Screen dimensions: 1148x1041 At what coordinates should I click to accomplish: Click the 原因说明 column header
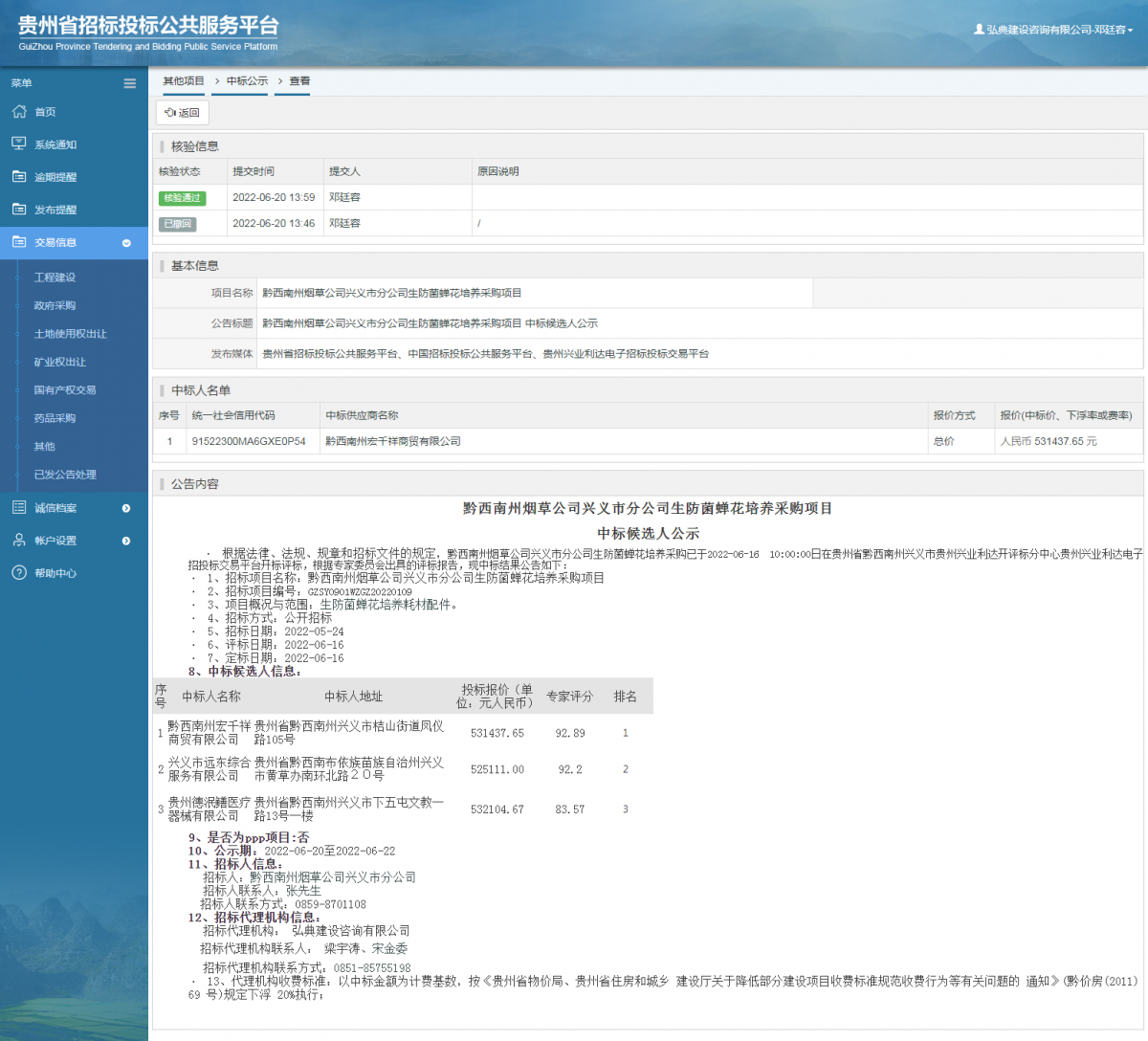[498, 171]
